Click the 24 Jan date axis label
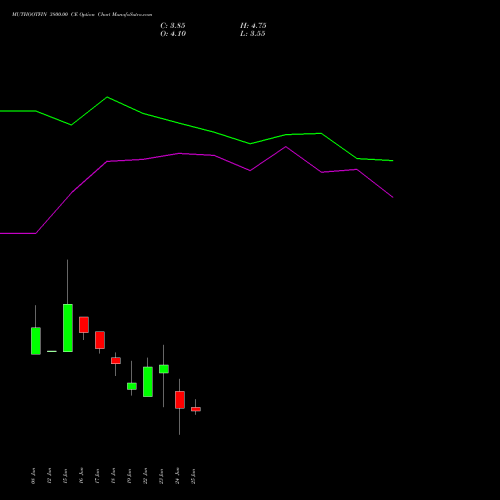Viewport: 500px width, 500px height. coord(177,476)
